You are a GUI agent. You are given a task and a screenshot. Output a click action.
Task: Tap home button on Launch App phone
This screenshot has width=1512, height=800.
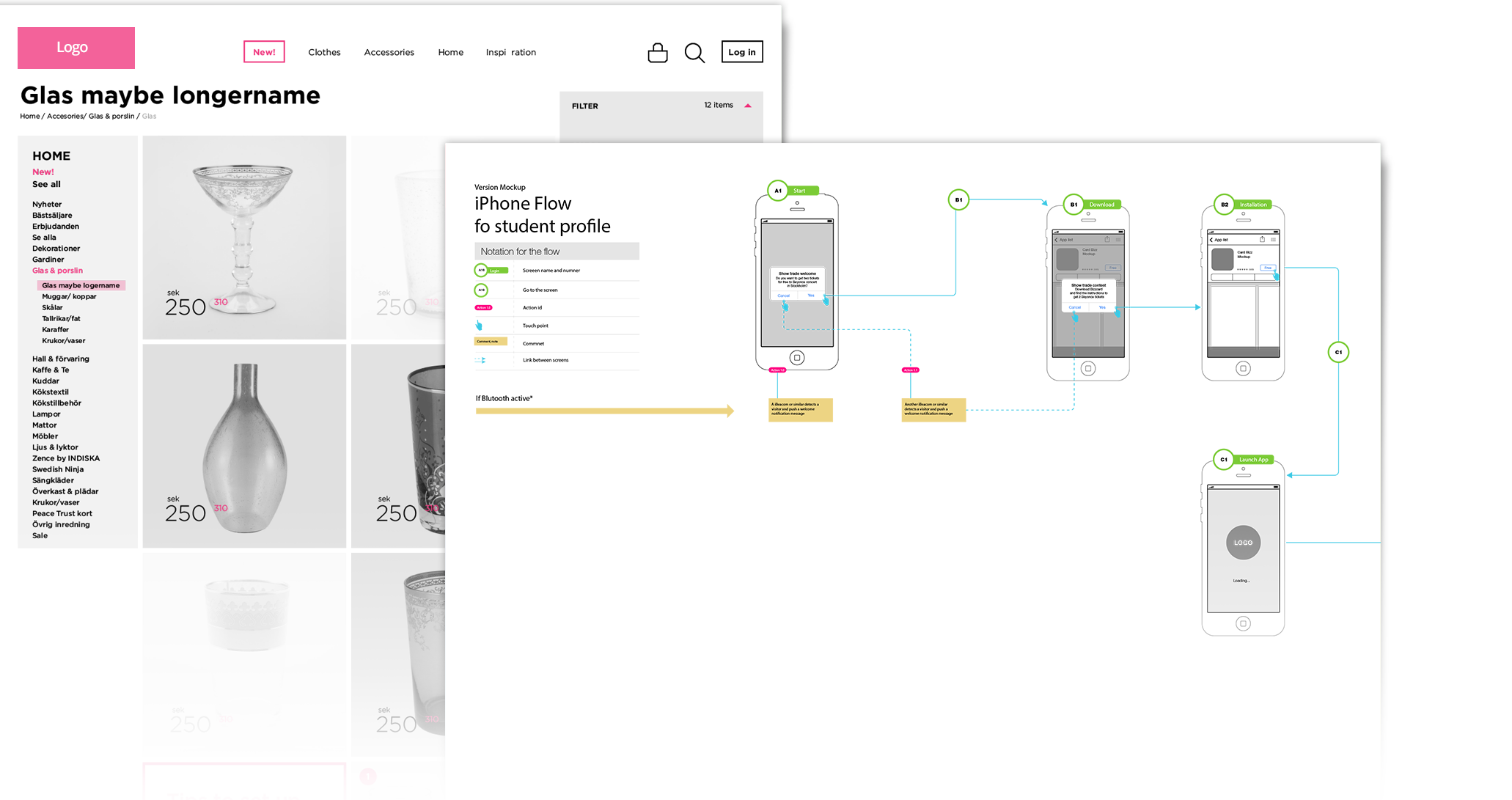[x=1243, y=623]
